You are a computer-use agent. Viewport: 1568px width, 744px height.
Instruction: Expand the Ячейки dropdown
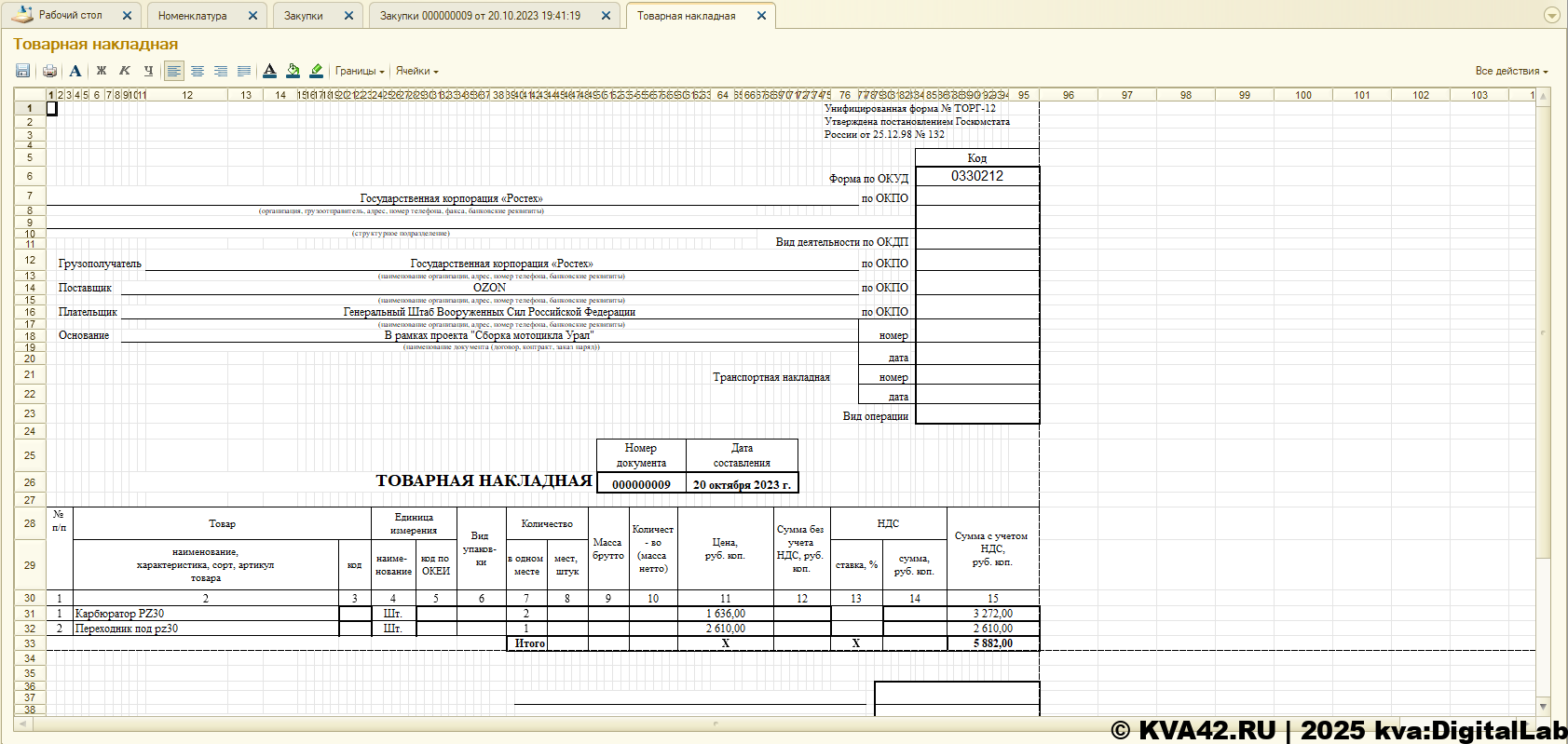click(416, 71)
